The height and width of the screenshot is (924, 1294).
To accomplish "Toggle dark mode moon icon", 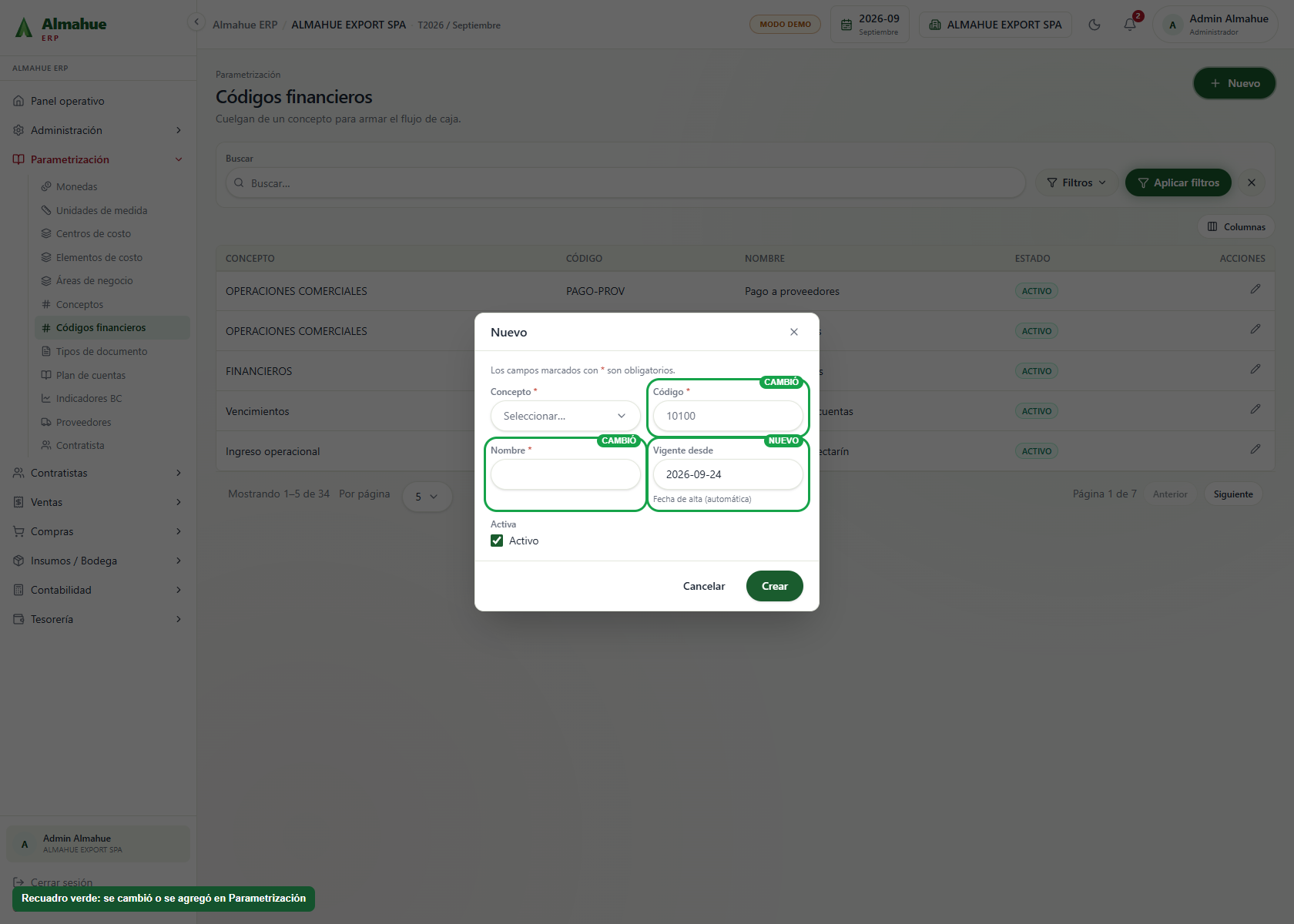I will (x=1095, y=25).
